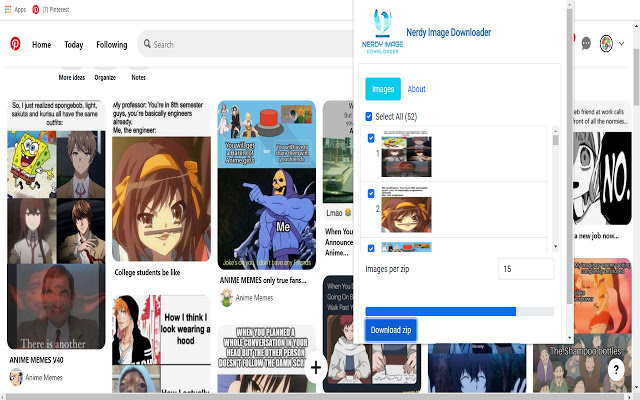640x400 pixels.
Task: Click Anime Memes avatar under 'only true fans'
Action: click(x=227, y=298)
